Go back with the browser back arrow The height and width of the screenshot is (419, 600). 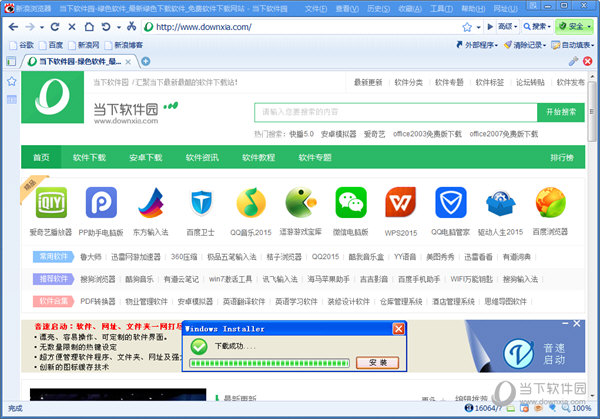pyautogui.click(x=13, y=27)
